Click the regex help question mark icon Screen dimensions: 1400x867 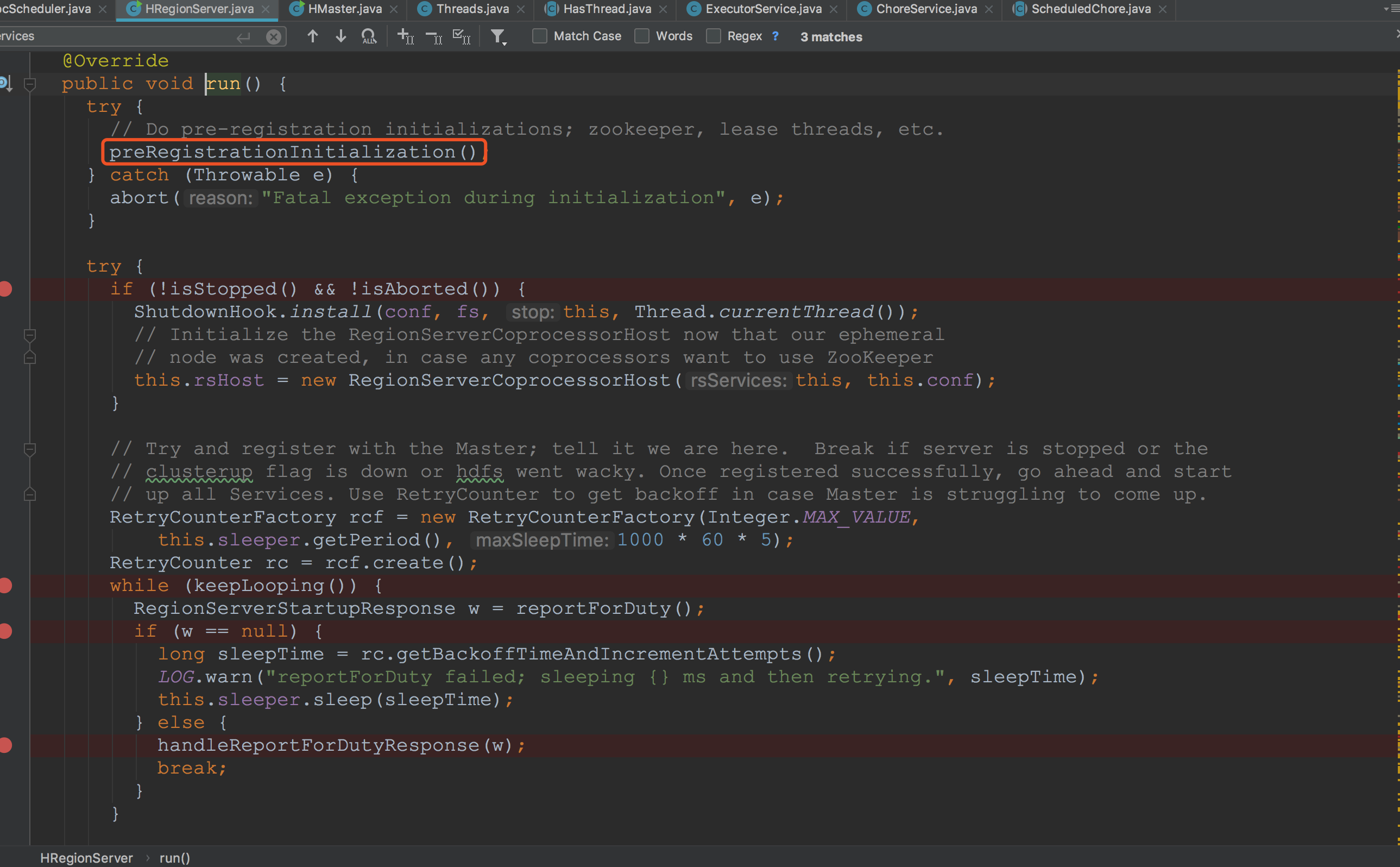(775, 36)
